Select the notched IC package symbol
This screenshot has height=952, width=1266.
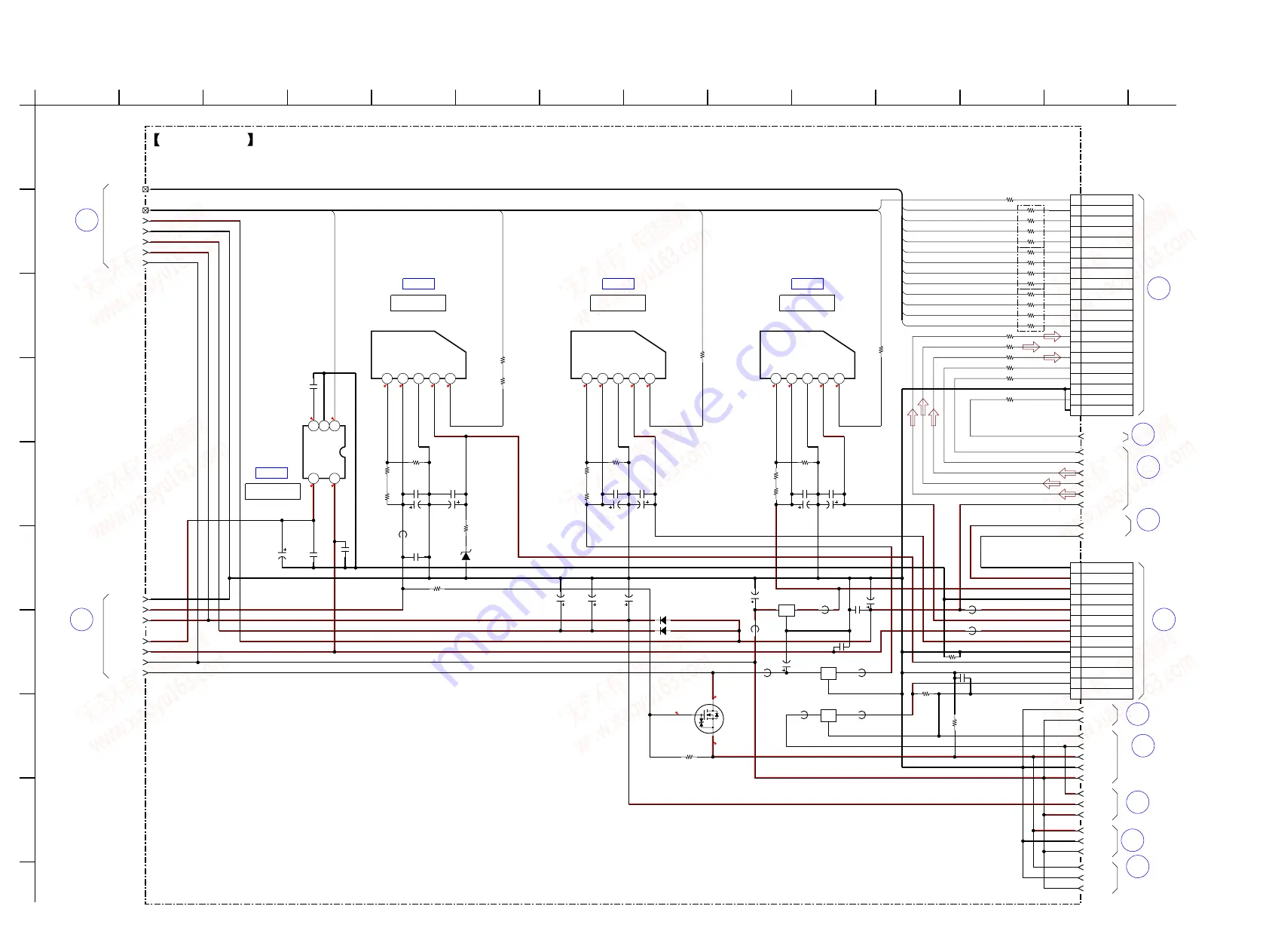[324, 452]
